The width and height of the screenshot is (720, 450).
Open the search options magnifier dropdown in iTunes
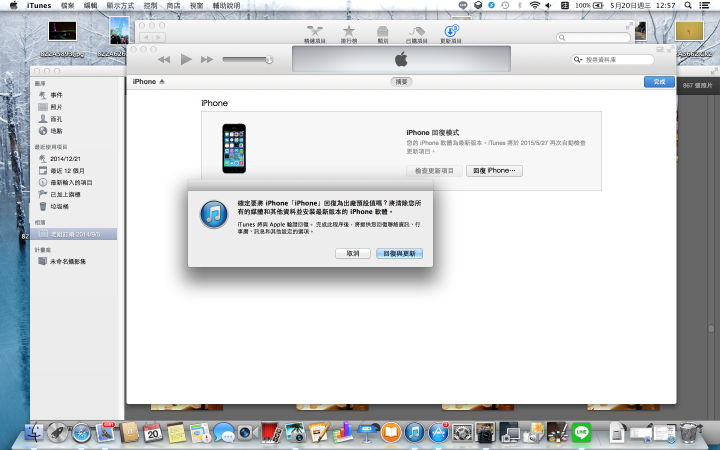(578, 60)
